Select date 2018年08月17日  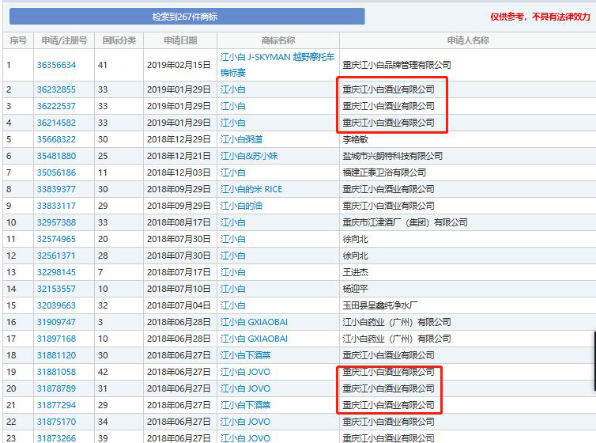(179, 222)
